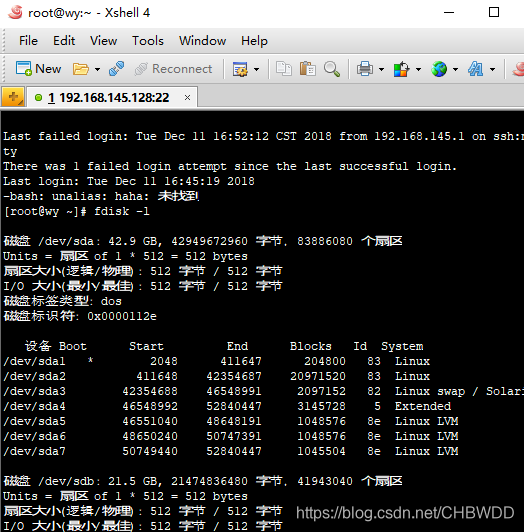Click the color scheme icon
The height and width of the screenshot is (532, 524).
click(401, 69)
